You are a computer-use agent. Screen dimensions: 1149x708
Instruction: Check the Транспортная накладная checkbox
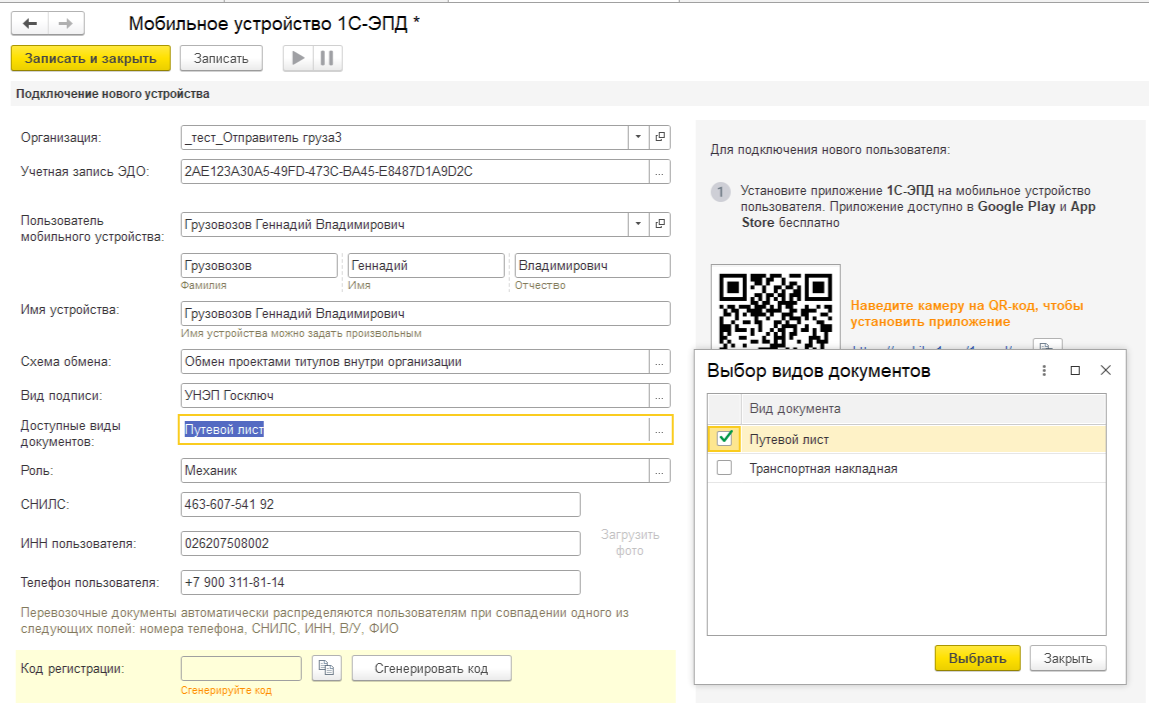coord(725,468)
